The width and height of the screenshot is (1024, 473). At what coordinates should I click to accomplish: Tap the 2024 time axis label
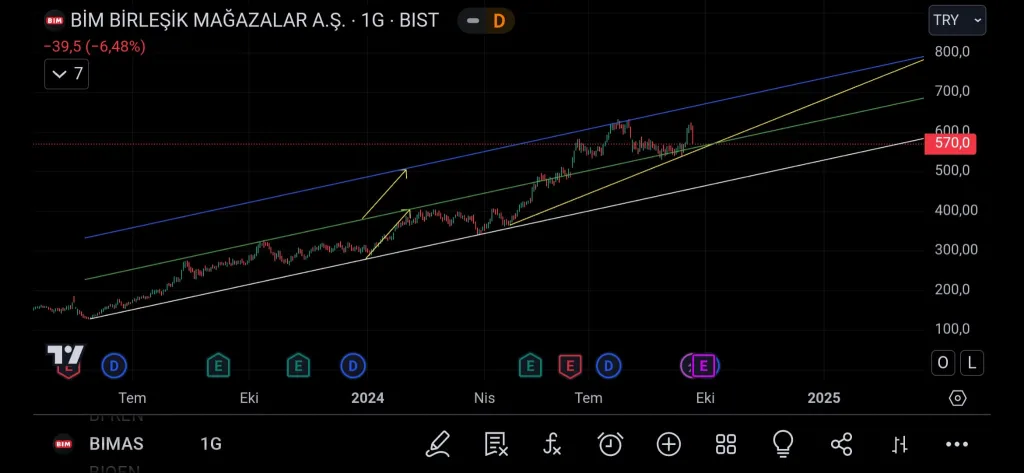tap(368, 398)
